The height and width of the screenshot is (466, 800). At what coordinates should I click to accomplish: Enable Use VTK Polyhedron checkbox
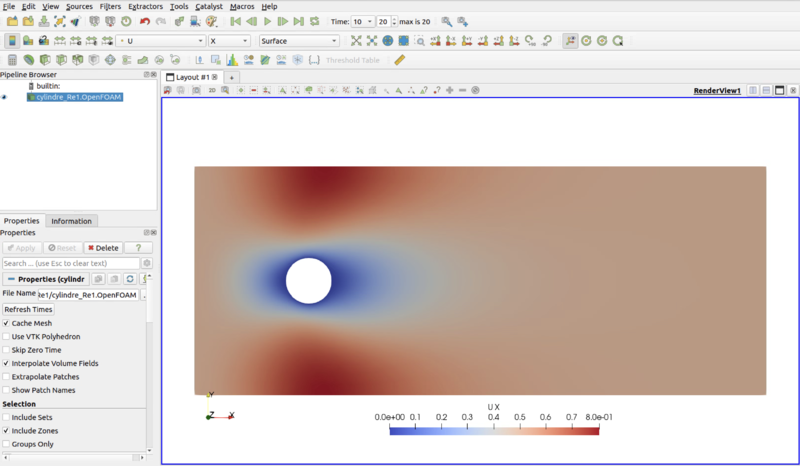point(6,336)
